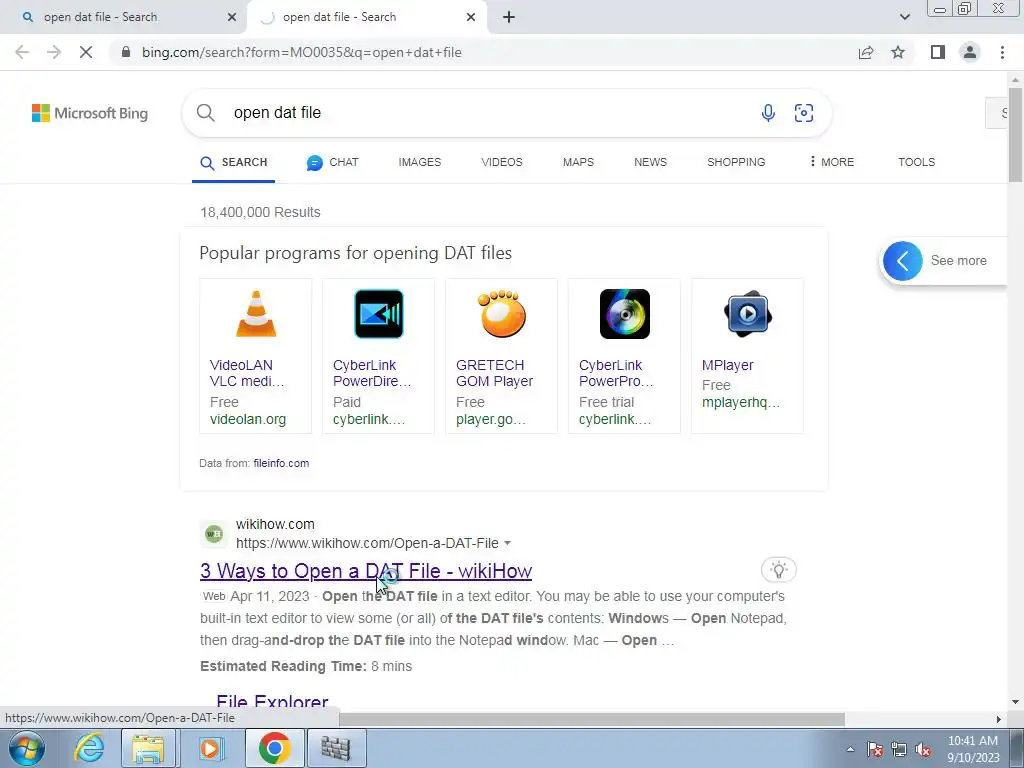Click the VLC media player cone icon
Image resolution: width=1024 pixels, height=768 pixels.
[x=255, y=313]
